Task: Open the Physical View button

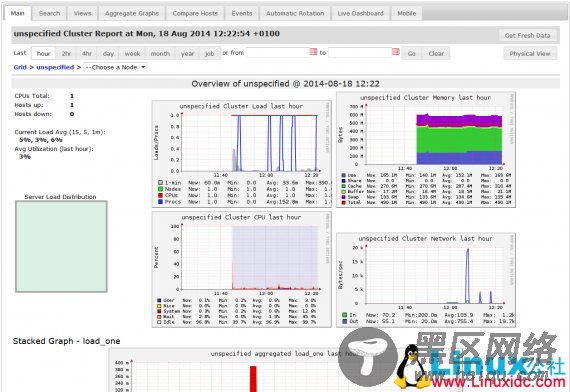Action: click(530, 53)
